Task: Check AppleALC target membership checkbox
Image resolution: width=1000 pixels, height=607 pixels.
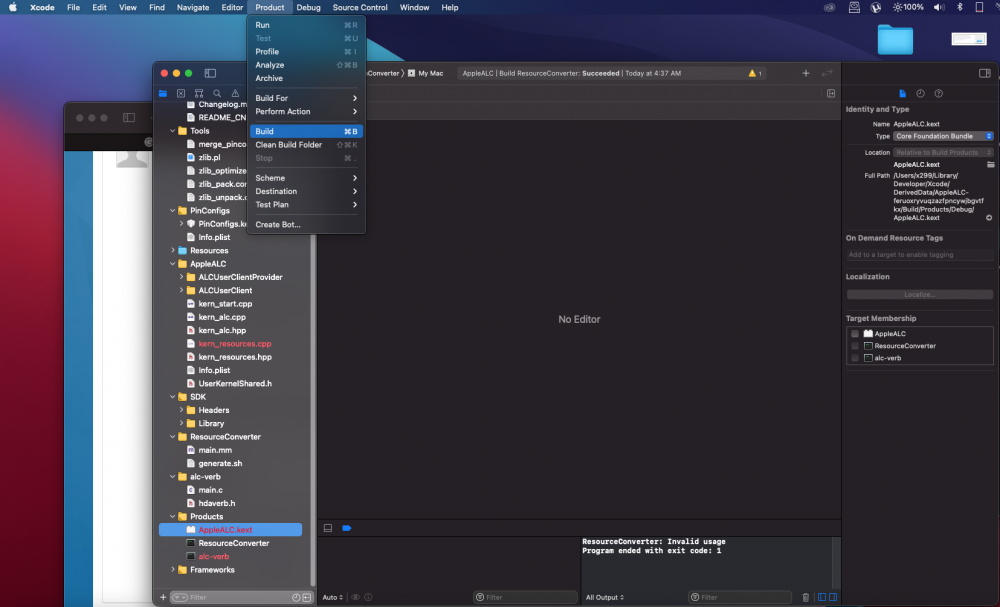Action: tap(855, 333)
